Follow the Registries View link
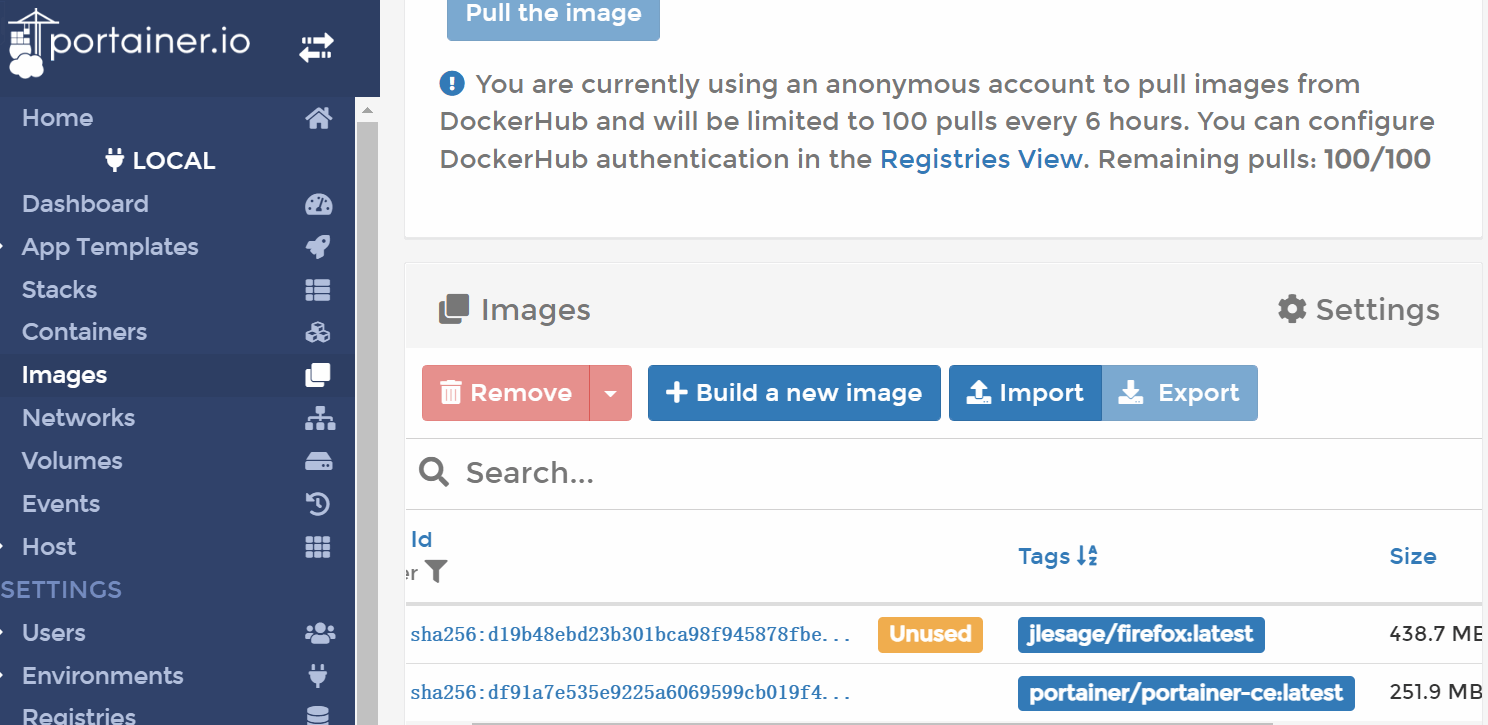Image resolution: width=1488 pixels, height=725 pixels. 980,159
